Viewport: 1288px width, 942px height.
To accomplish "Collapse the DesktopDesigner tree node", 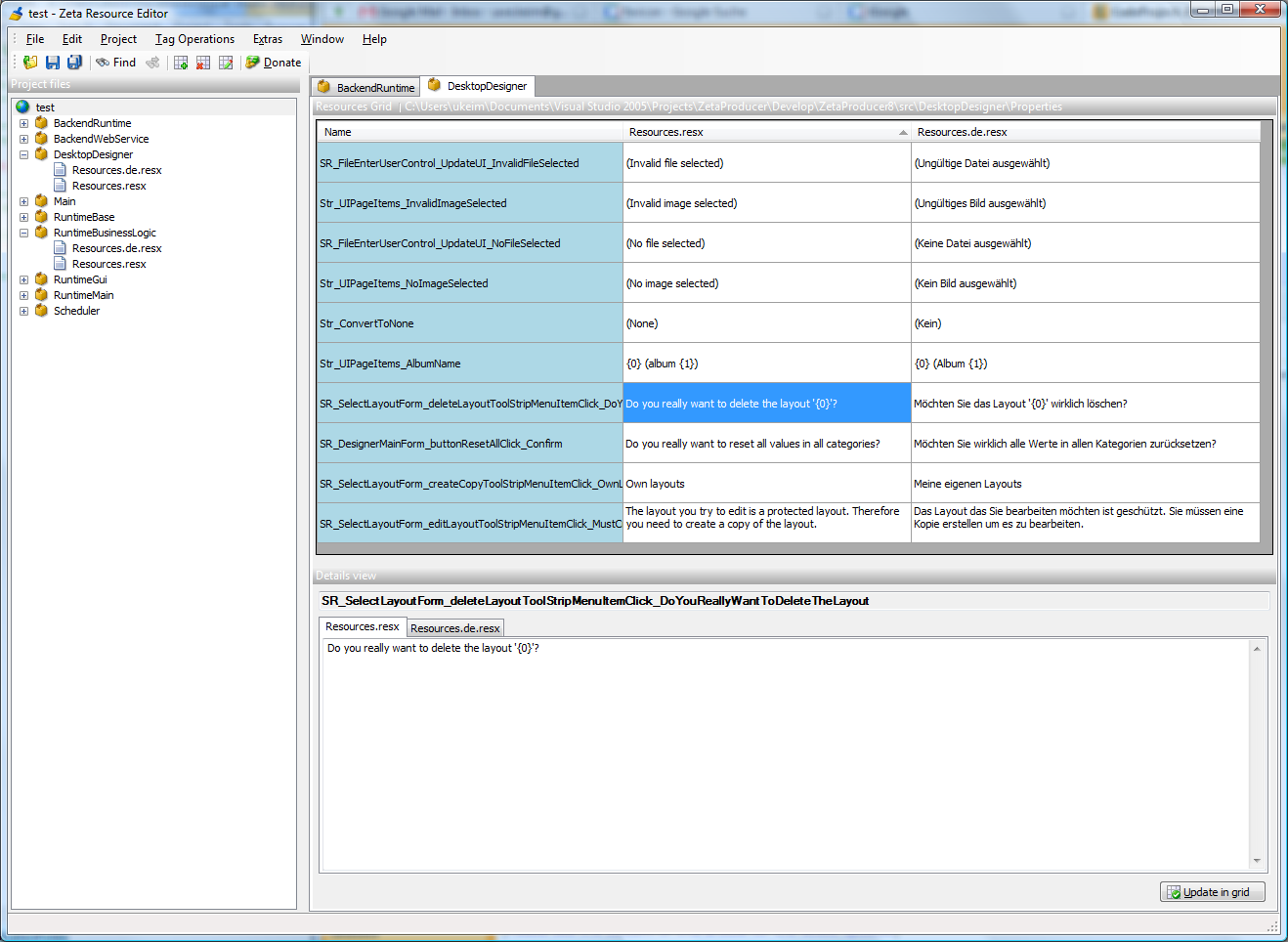I will coord(23,154).
